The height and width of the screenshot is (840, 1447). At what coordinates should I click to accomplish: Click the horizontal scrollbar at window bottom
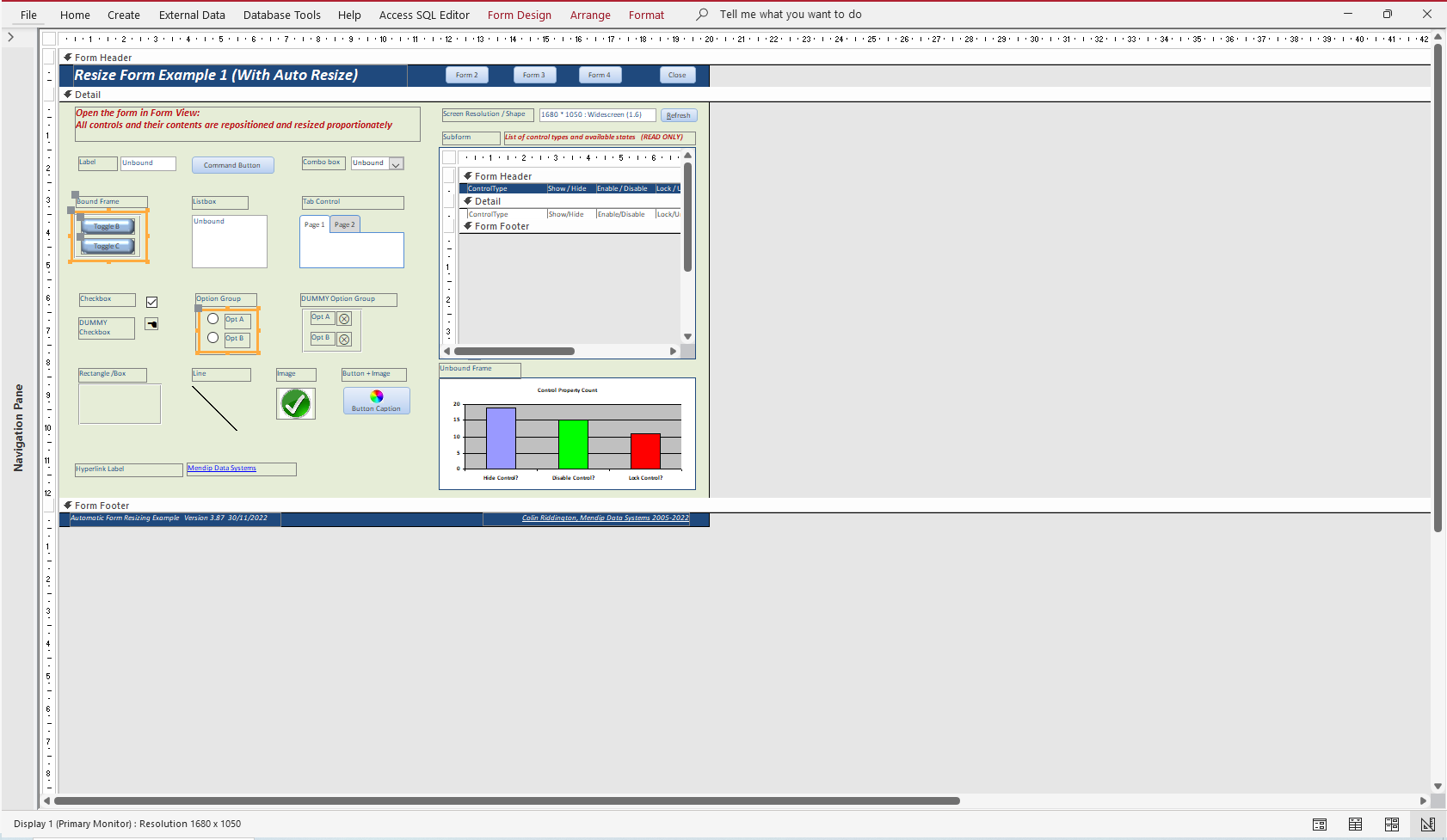(x=508, y=800)
